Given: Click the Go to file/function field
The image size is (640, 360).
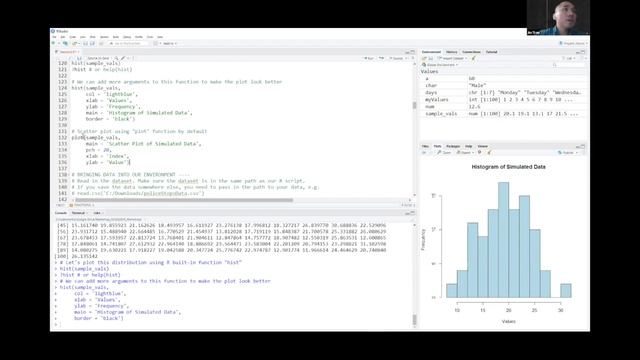Looking at the screenshot, I should click(128, 43).
